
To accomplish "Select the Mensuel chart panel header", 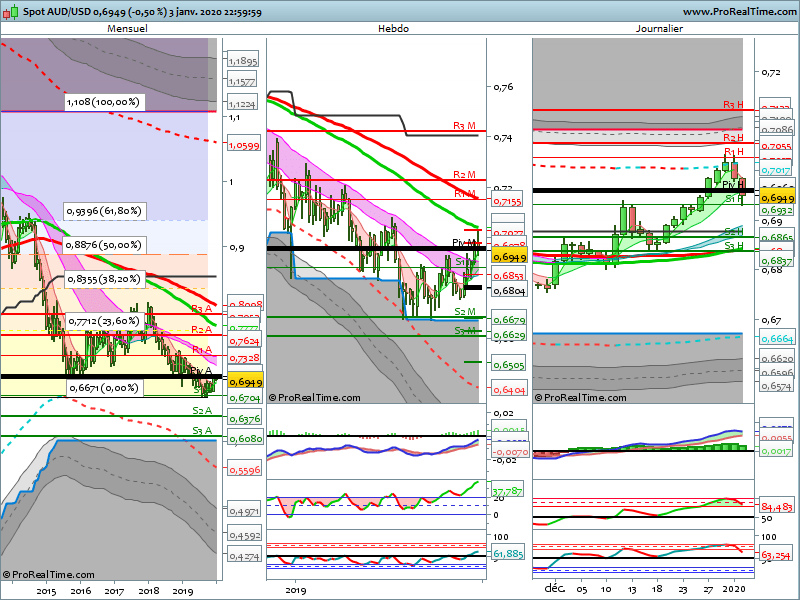I will [x=127, y=29].
